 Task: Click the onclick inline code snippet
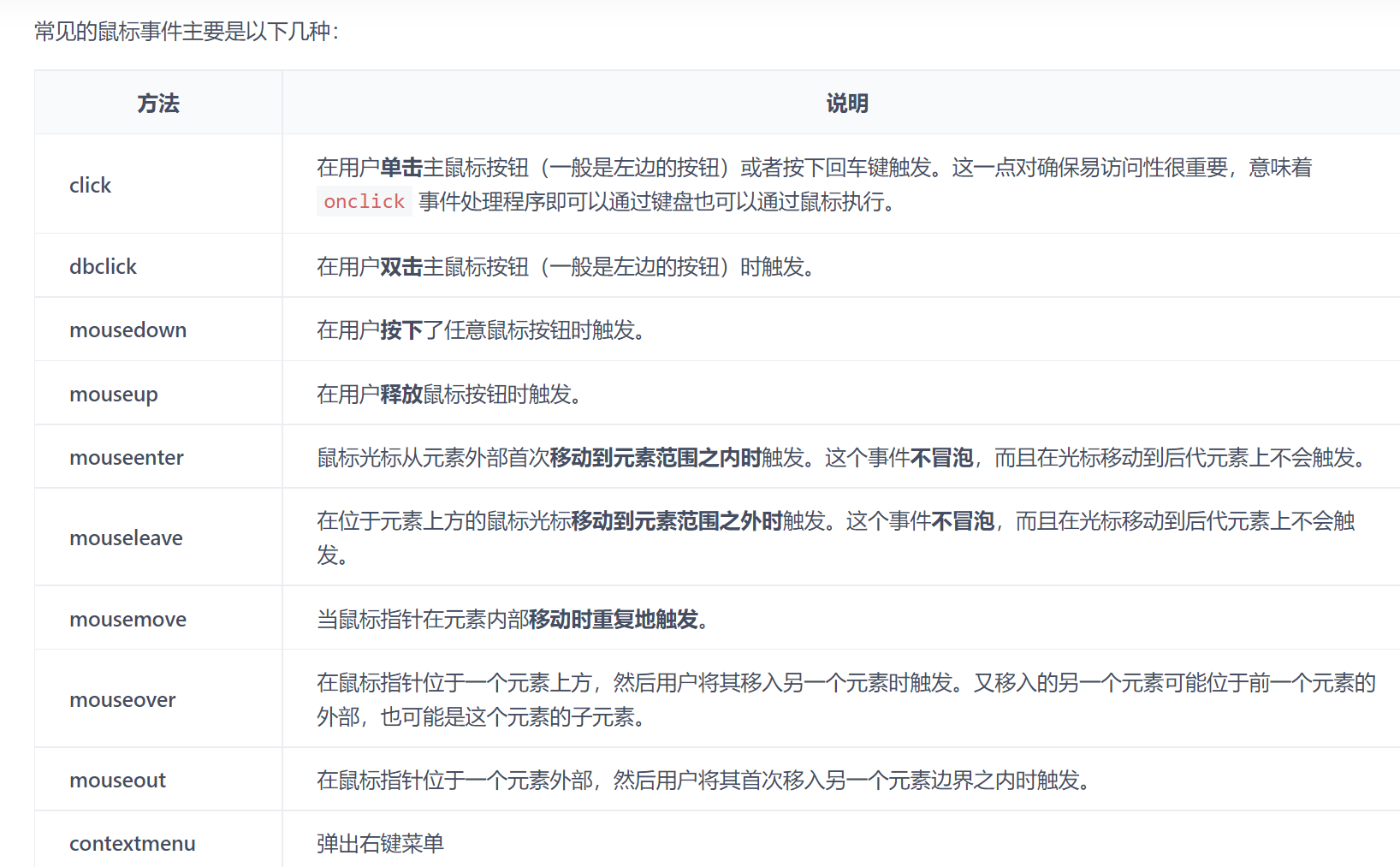tap(364, 202)
